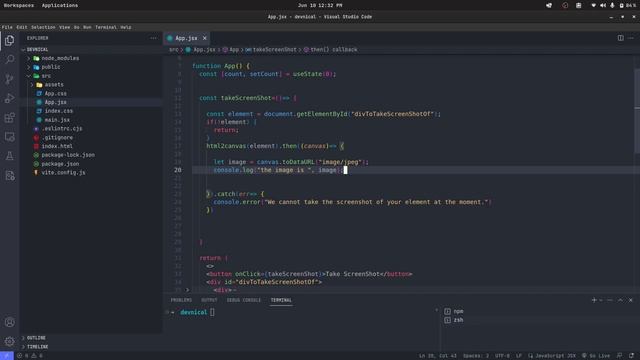Close the App.jsx editor tab
This screenshot has width=640, height=360.
coord(204,38)
